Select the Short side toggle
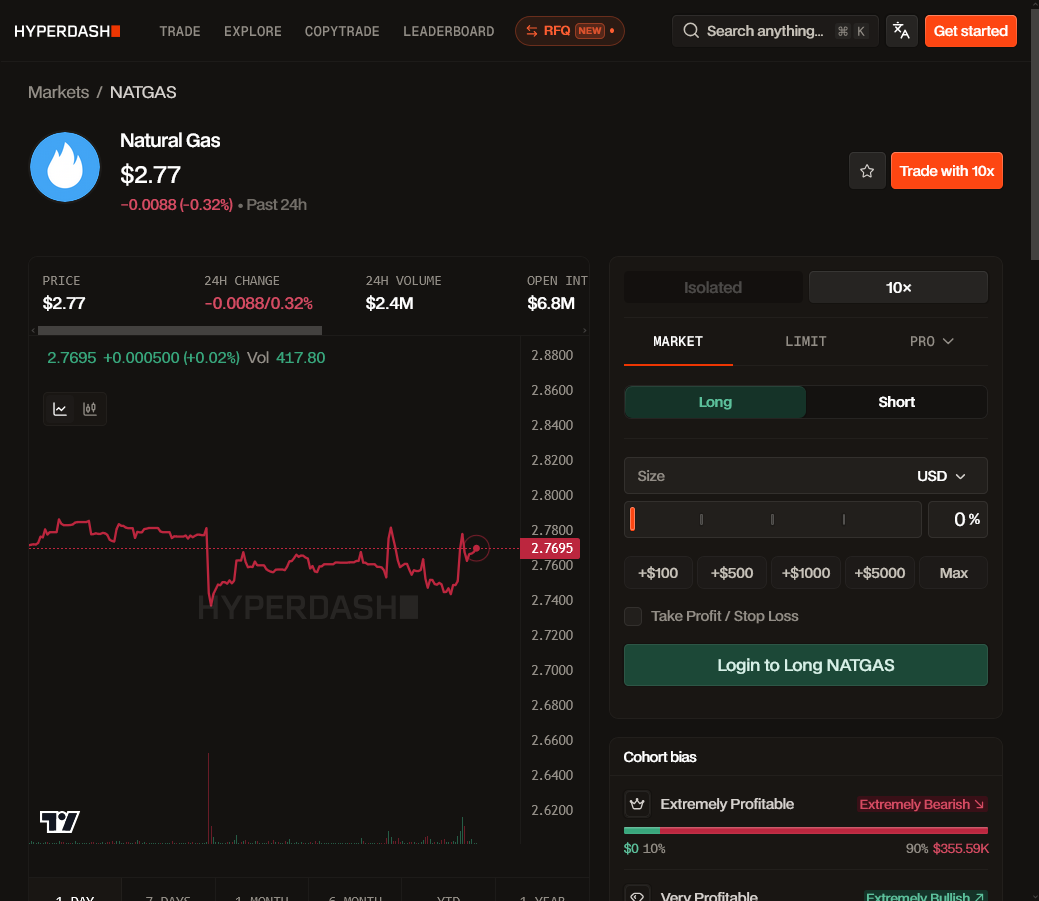The height and width of the screenshot is (901, 1039). point(896,402)
